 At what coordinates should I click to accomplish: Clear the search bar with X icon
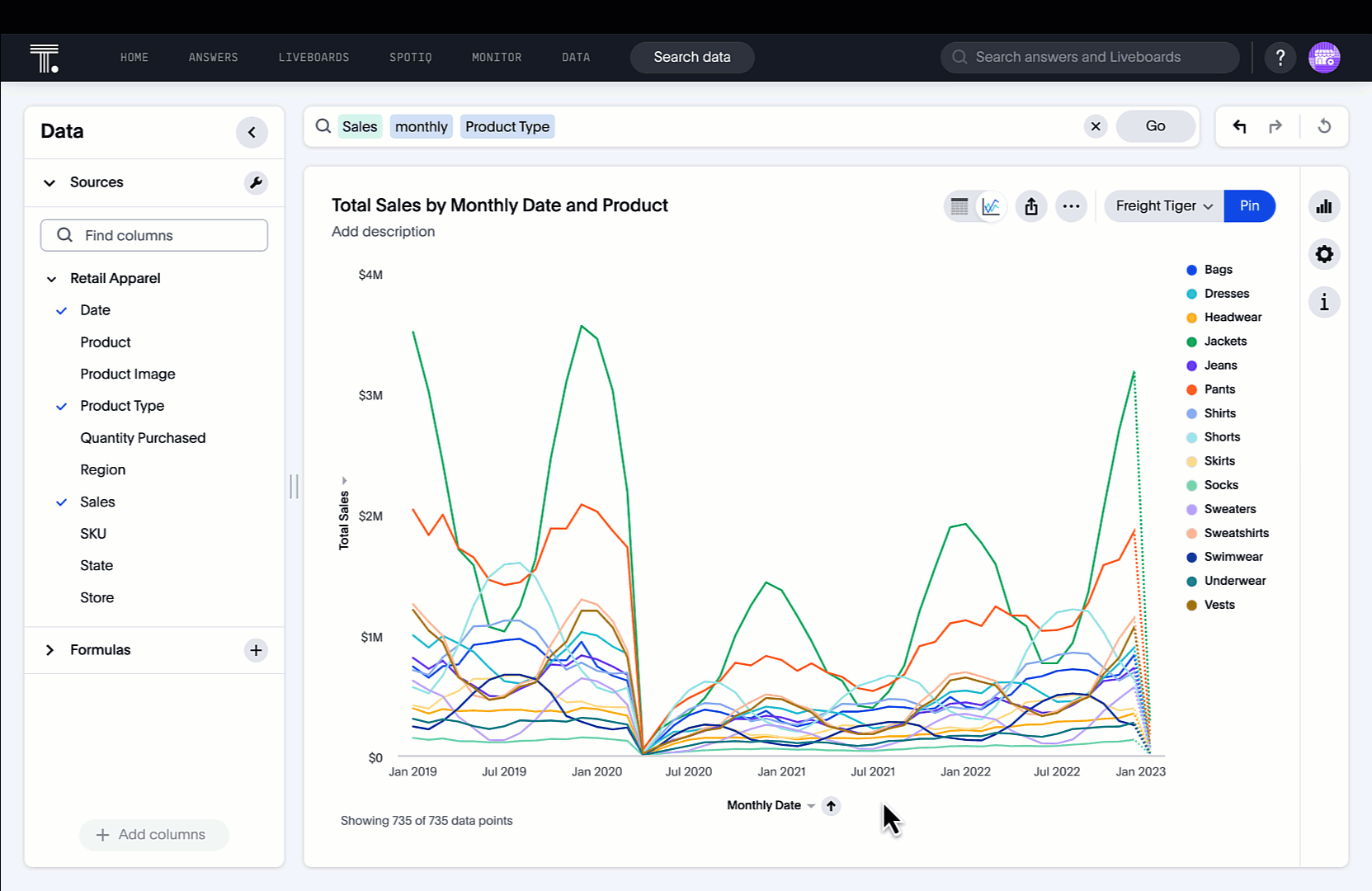click(1096, 126)
